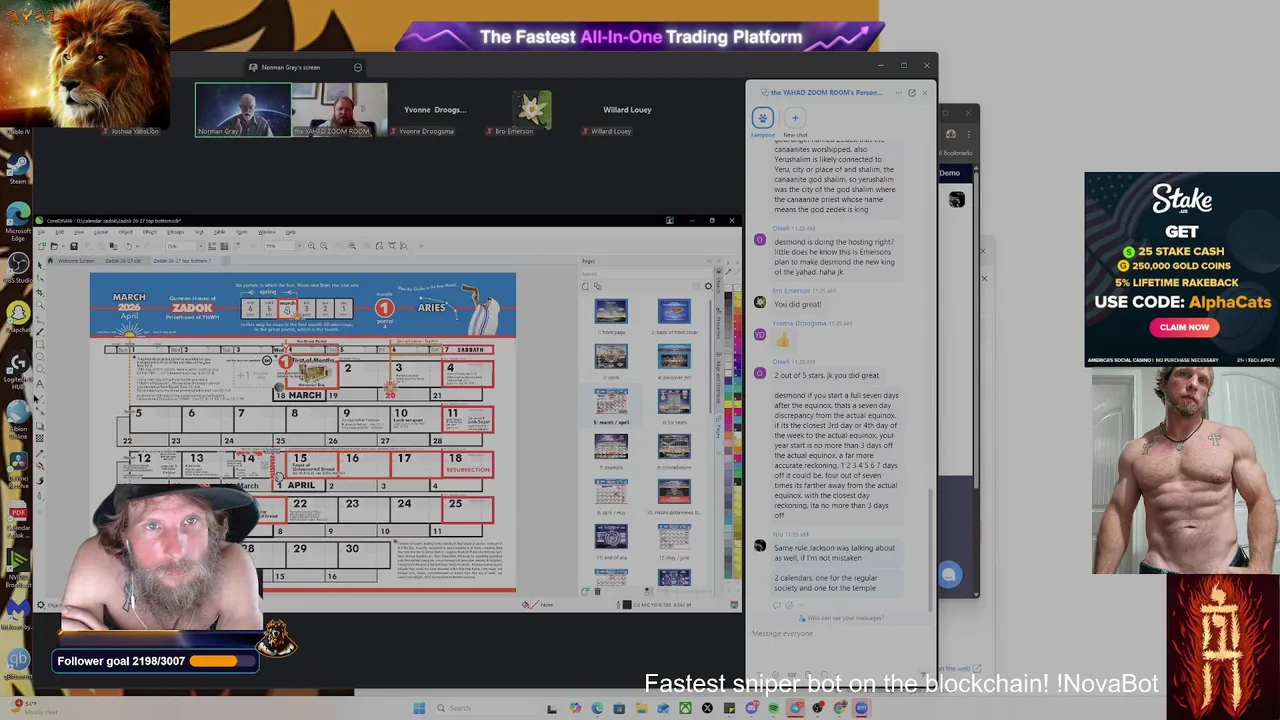
Task: Select the YAHAD ZOOM ROOM video tile
Action: tap(340, 109)
